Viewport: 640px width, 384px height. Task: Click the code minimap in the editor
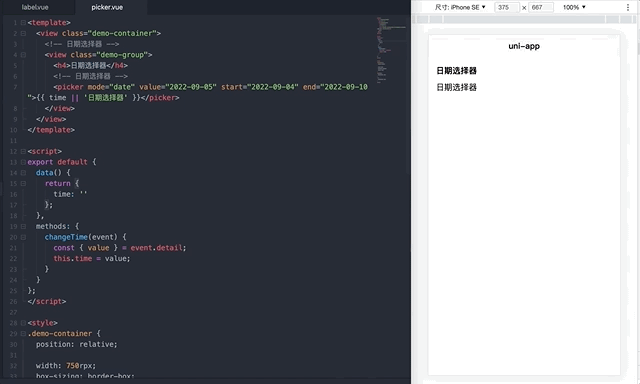click(391, 50)
